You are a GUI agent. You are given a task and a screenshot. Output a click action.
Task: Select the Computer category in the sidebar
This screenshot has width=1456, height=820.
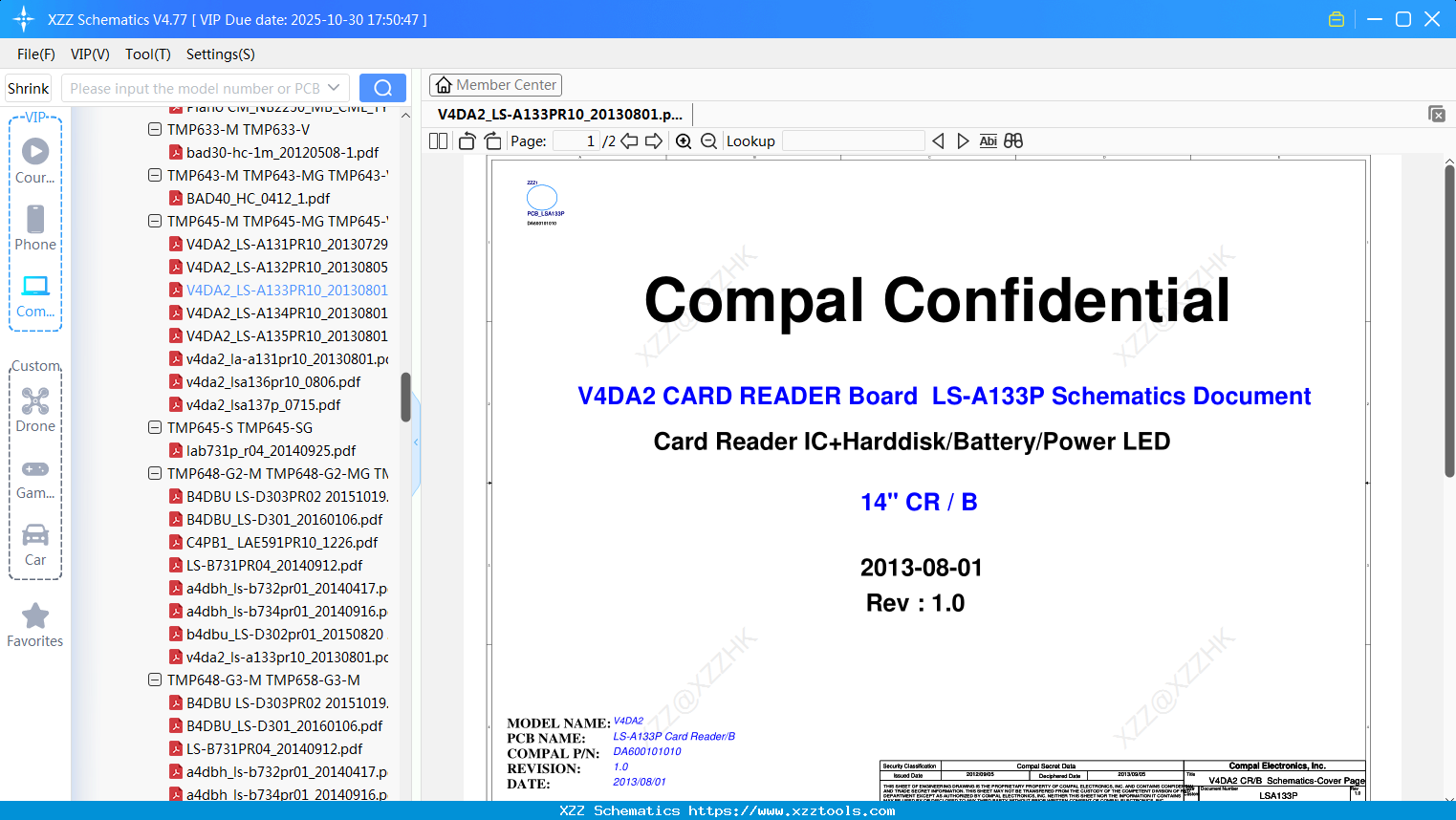click(35, 295)
